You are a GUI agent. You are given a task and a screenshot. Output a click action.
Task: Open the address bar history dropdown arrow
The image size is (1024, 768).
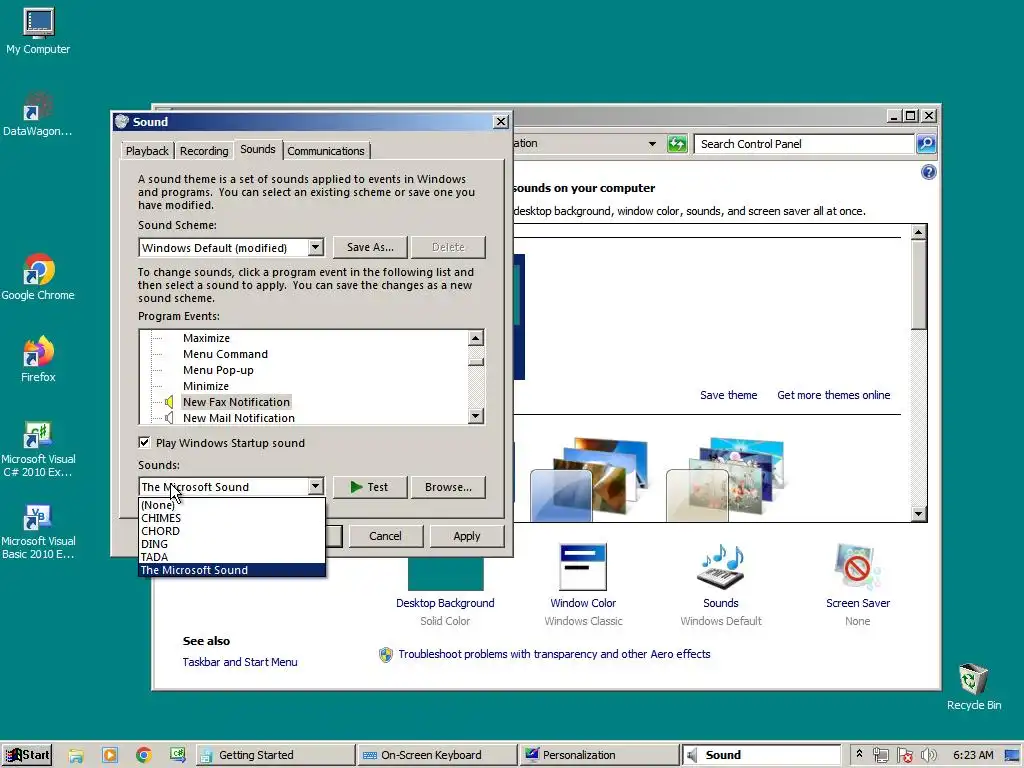coord(652,144)
